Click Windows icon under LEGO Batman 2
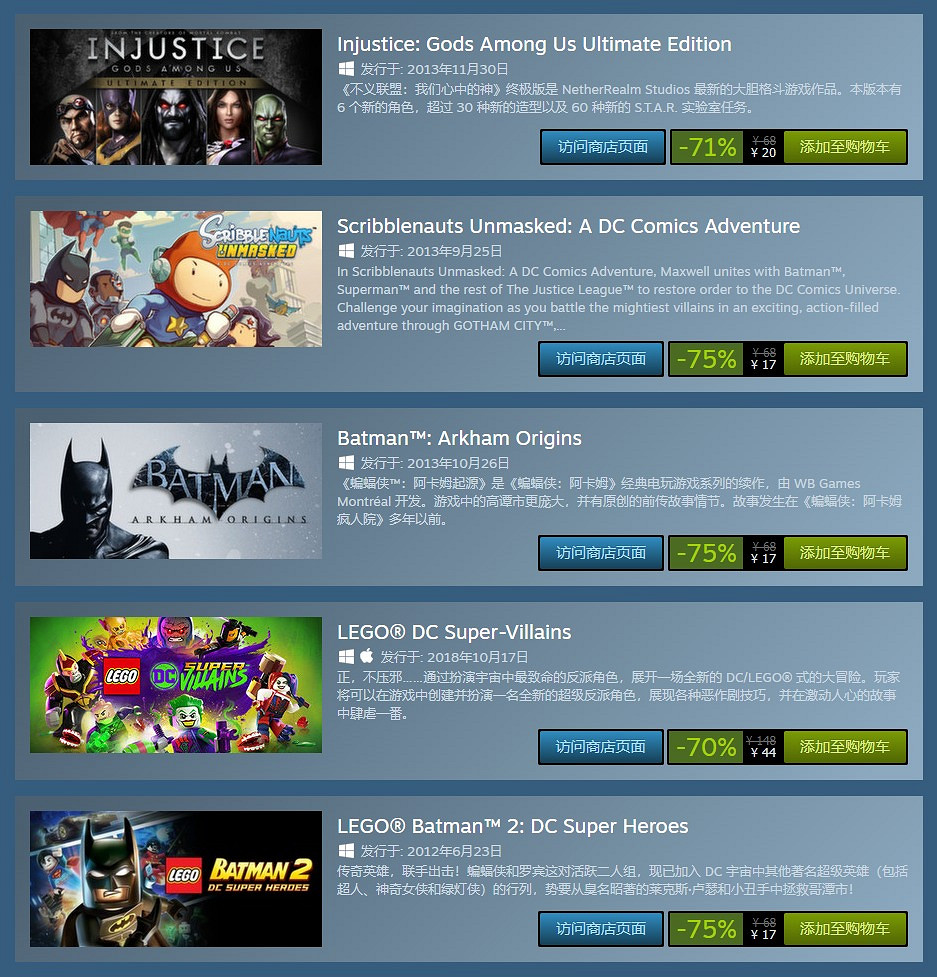 point(346,850)
